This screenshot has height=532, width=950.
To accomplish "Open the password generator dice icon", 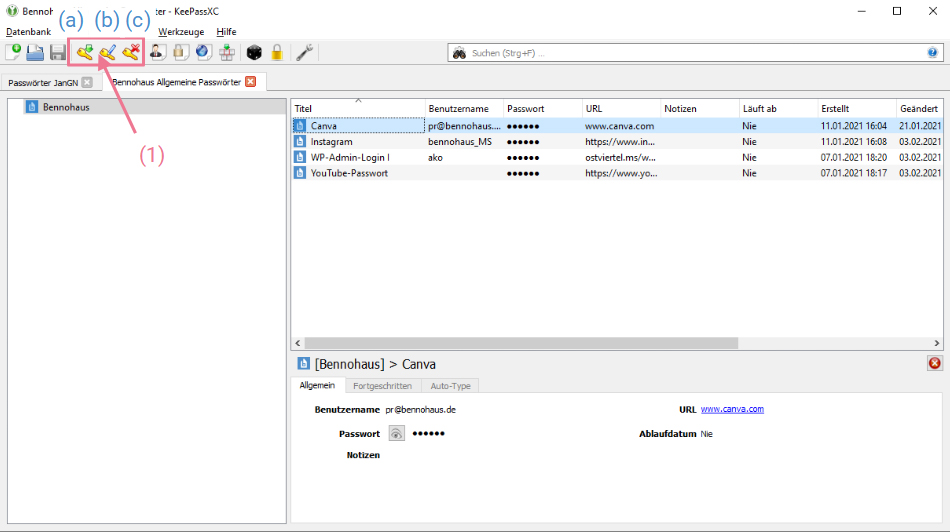I will [x=254, y=53].
